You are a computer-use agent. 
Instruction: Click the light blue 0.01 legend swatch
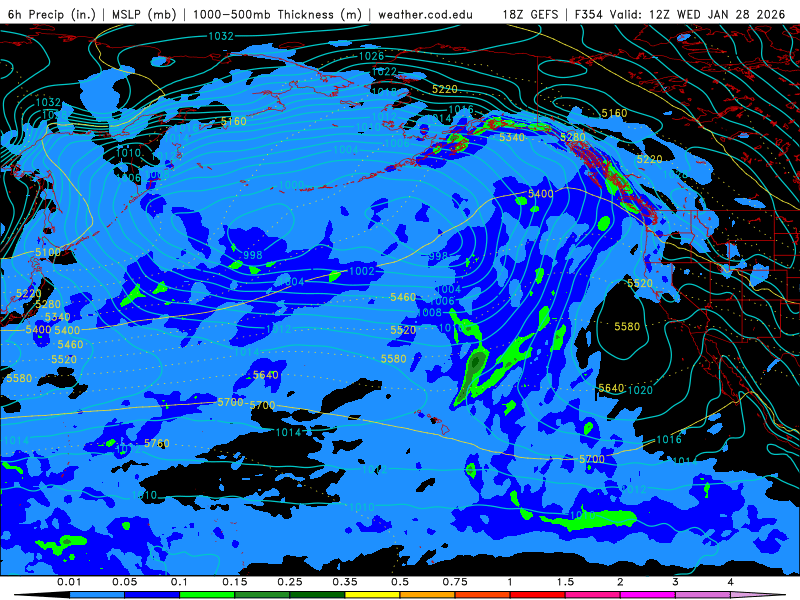[97, 595]
